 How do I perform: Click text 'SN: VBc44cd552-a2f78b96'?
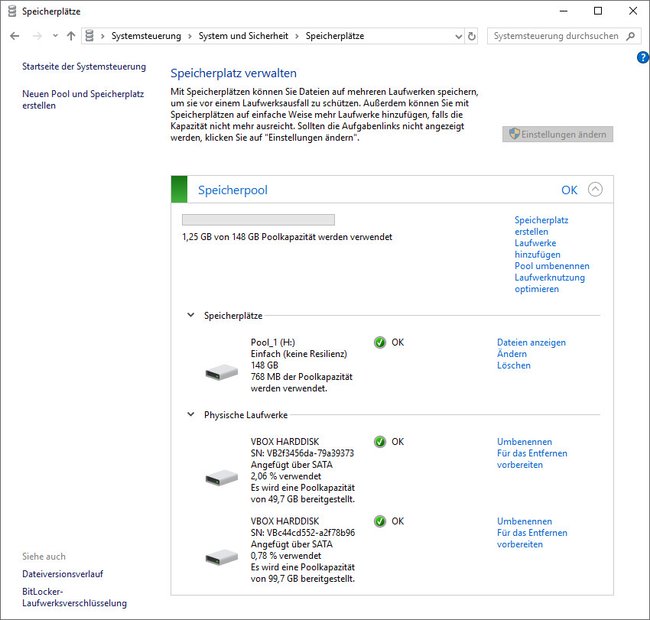click(x=303, y=533)
